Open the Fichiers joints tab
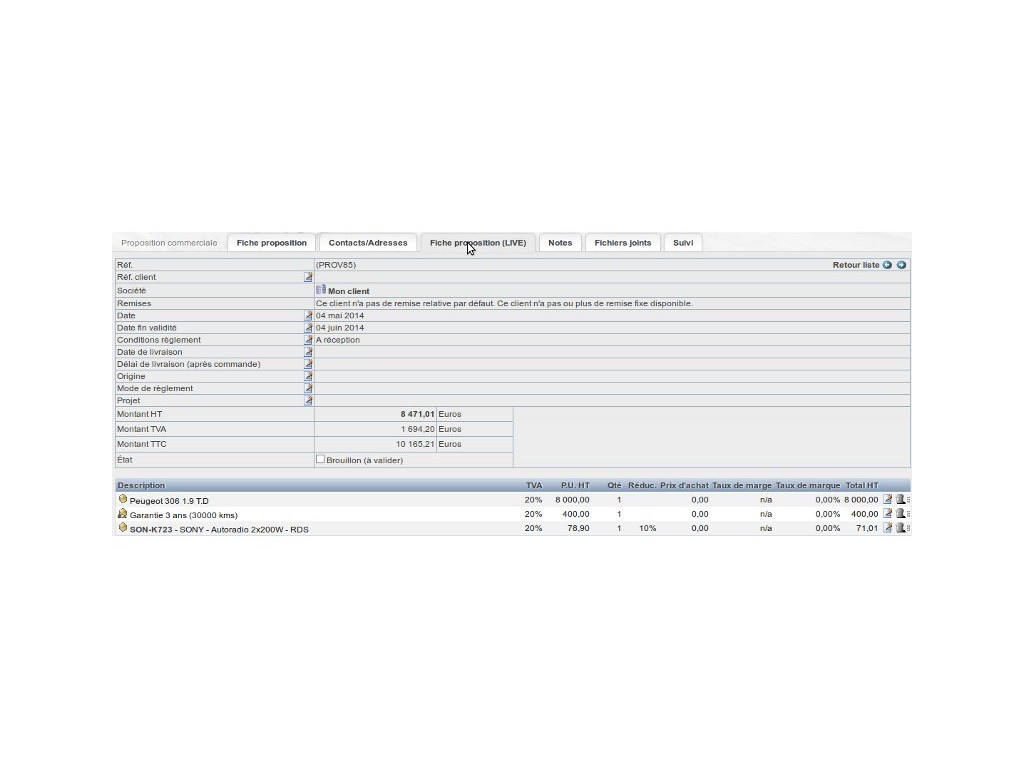The width and height of the screenshot is (1024, 768). click(623, 243)
